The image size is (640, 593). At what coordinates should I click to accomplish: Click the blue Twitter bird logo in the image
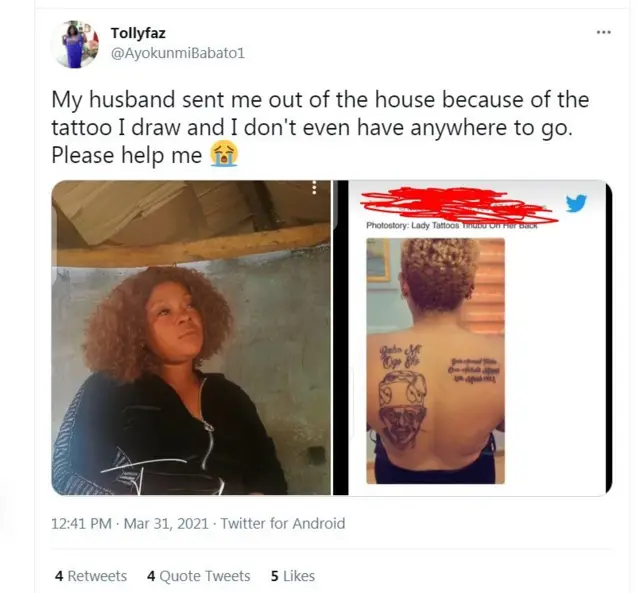coord(576,203)
